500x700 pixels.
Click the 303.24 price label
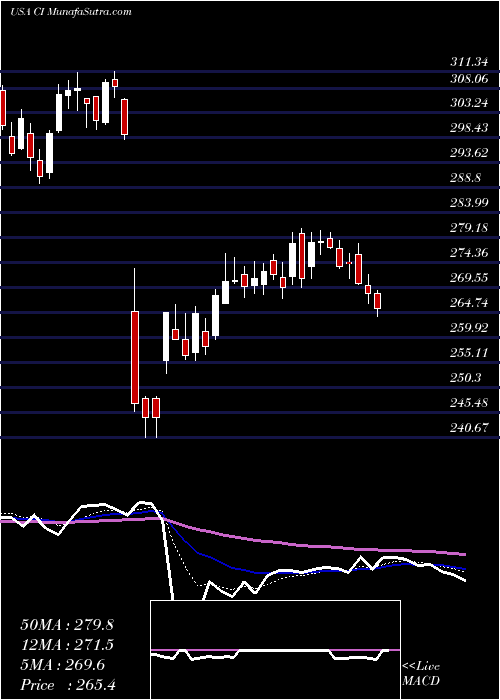469,103
